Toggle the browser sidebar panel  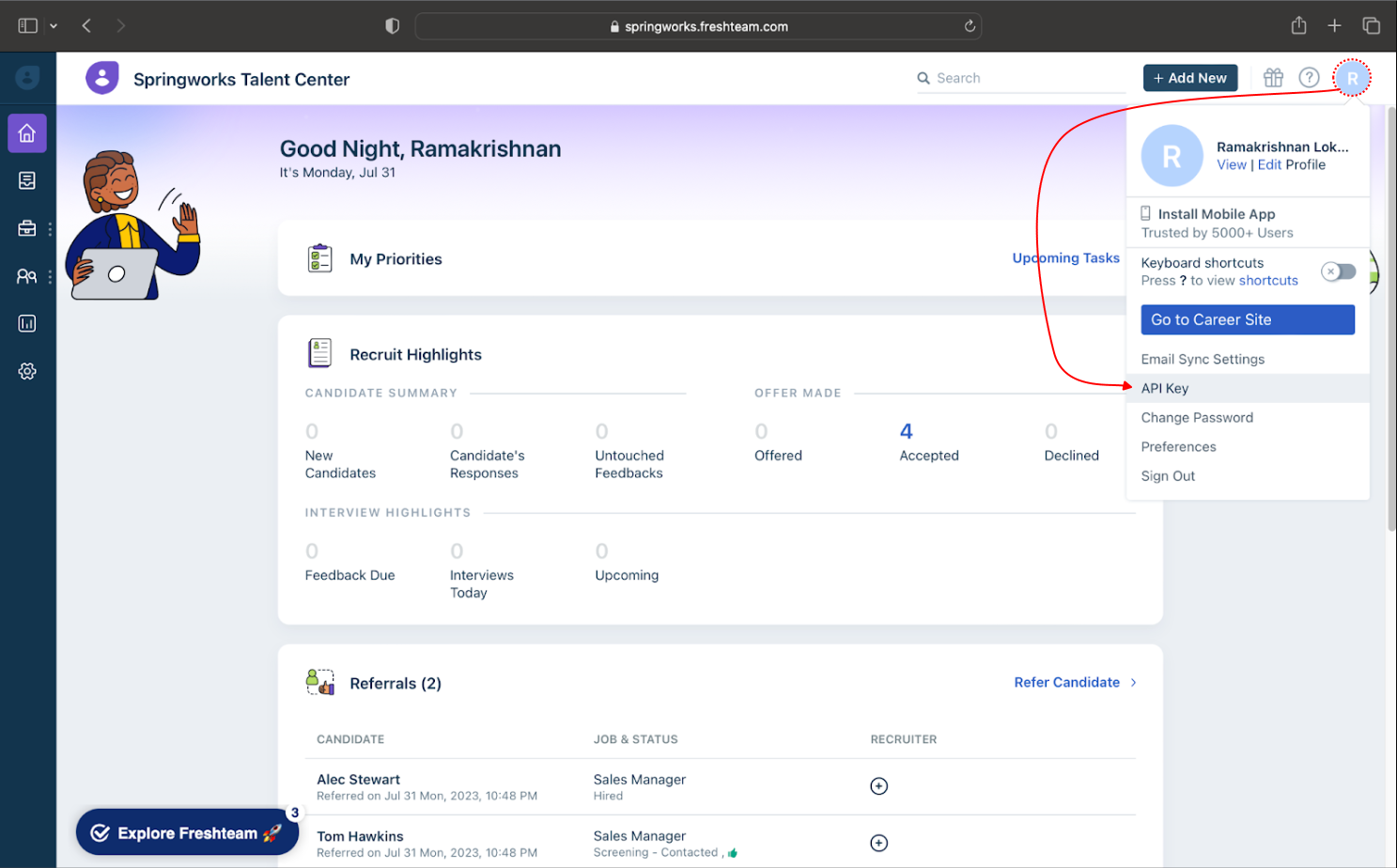click(x=28, y=25)
